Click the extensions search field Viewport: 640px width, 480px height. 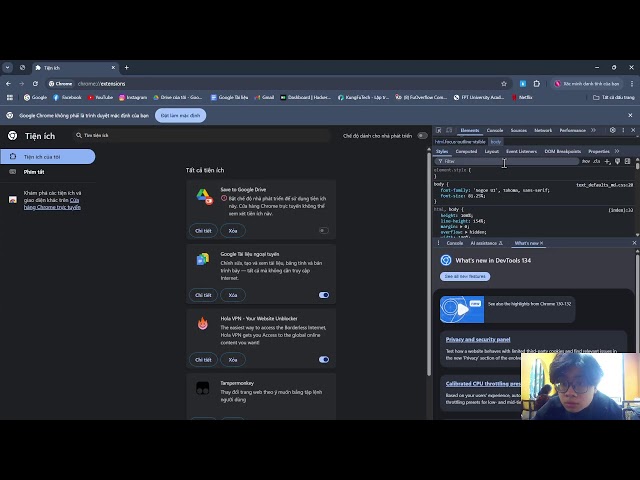tap(202, 136)
